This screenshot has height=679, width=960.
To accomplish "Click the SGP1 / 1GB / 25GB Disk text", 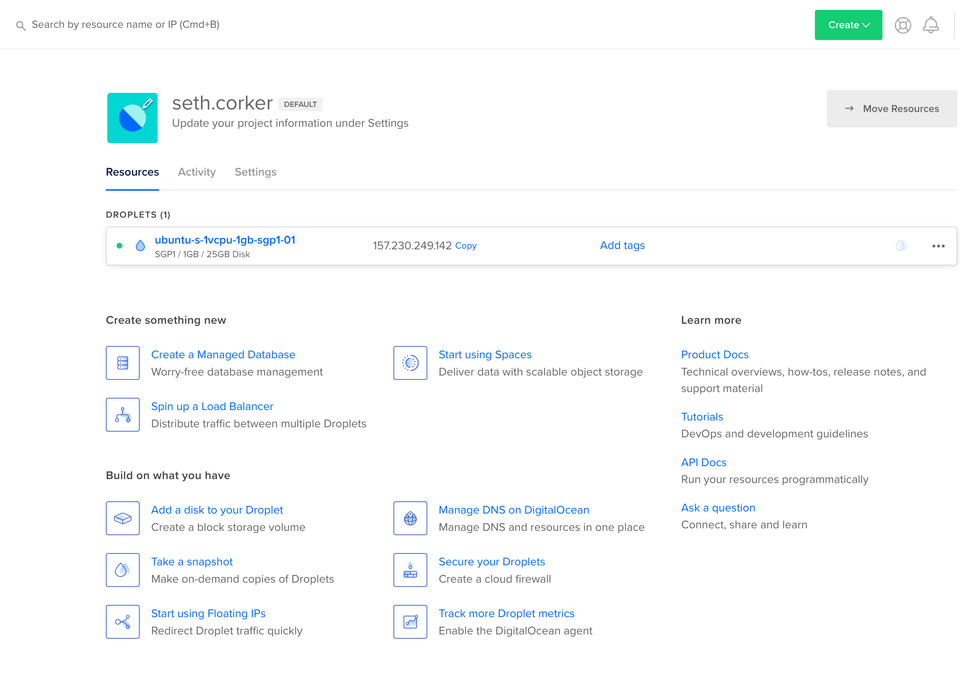I will 202,255.
